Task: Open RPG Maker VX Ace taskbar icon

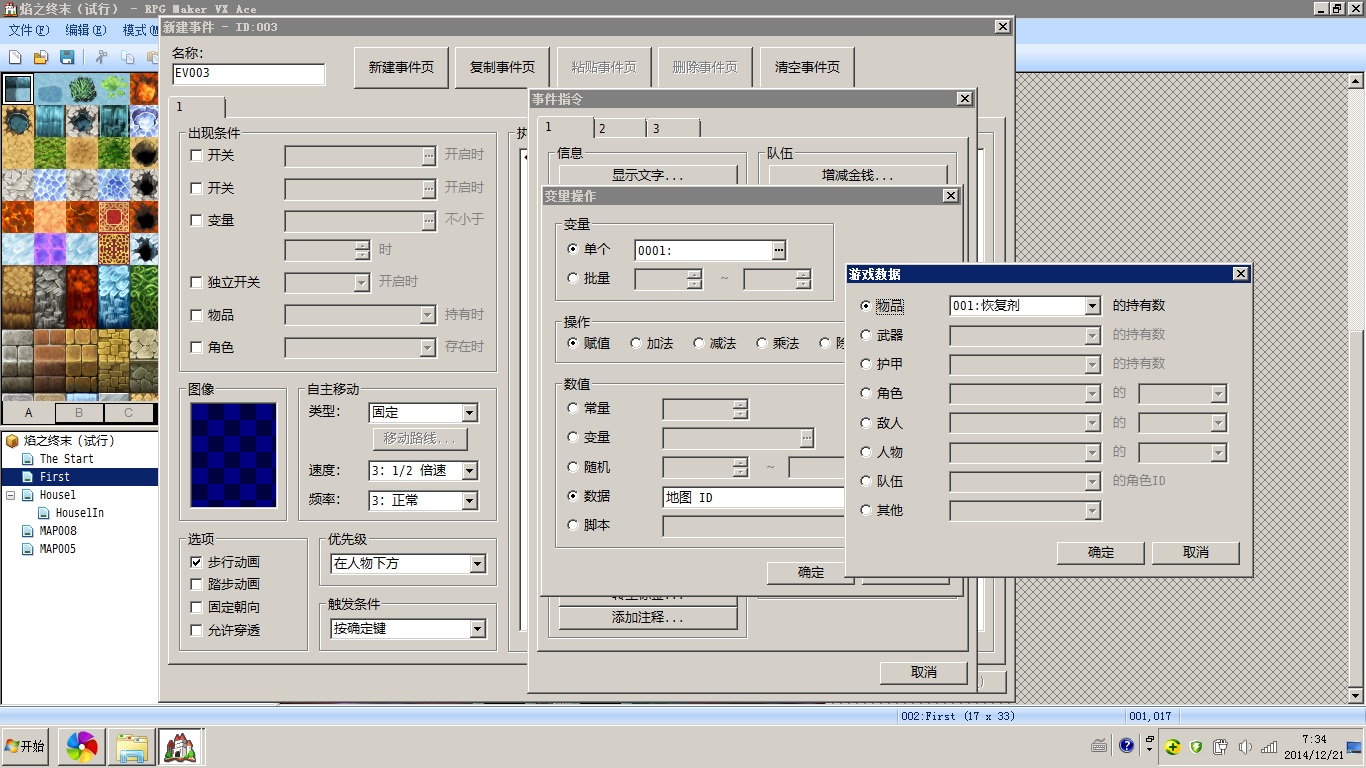Action: [x=181, y=746]
